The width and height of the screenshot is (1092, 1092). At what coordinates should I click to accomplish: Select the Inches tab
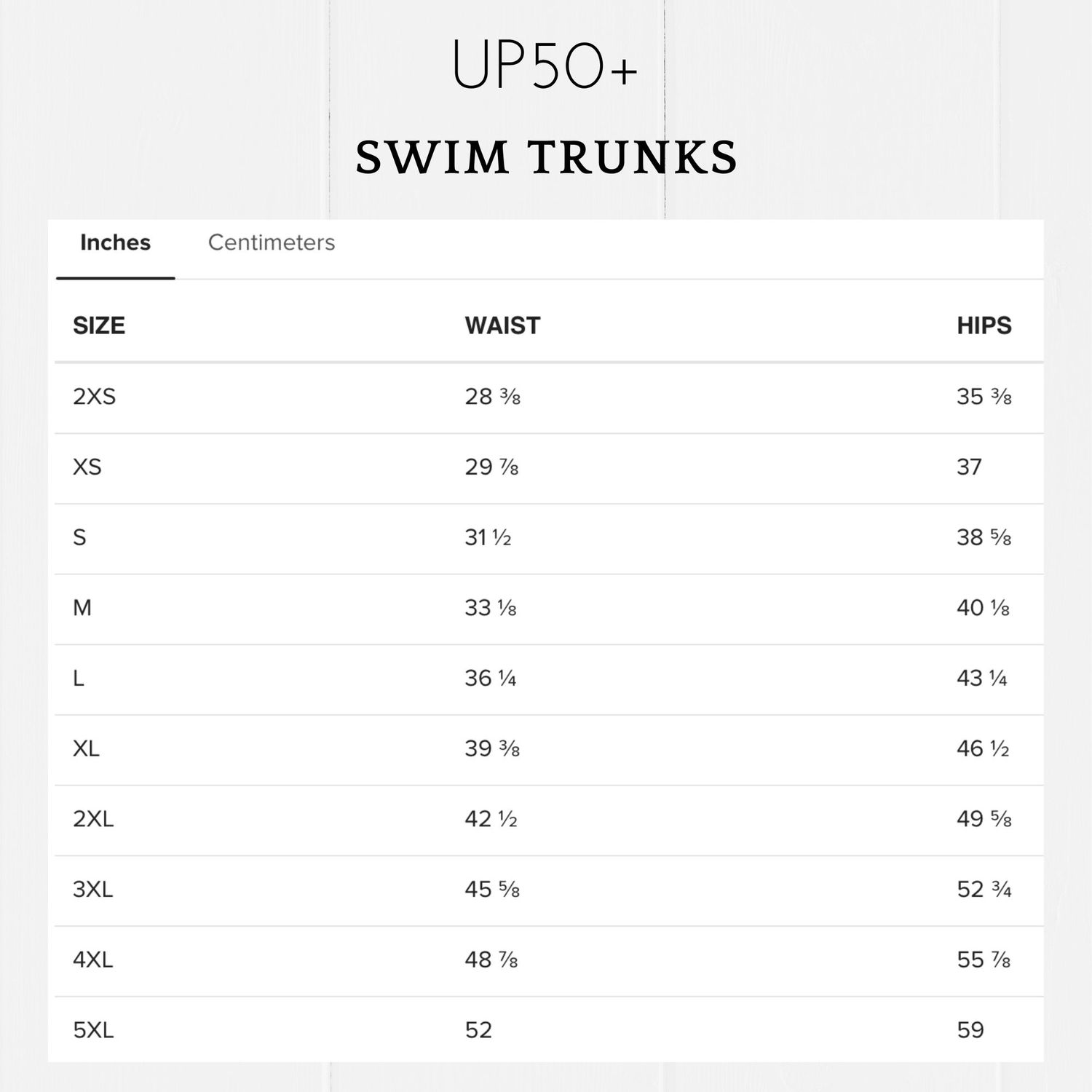pos(115,242)
